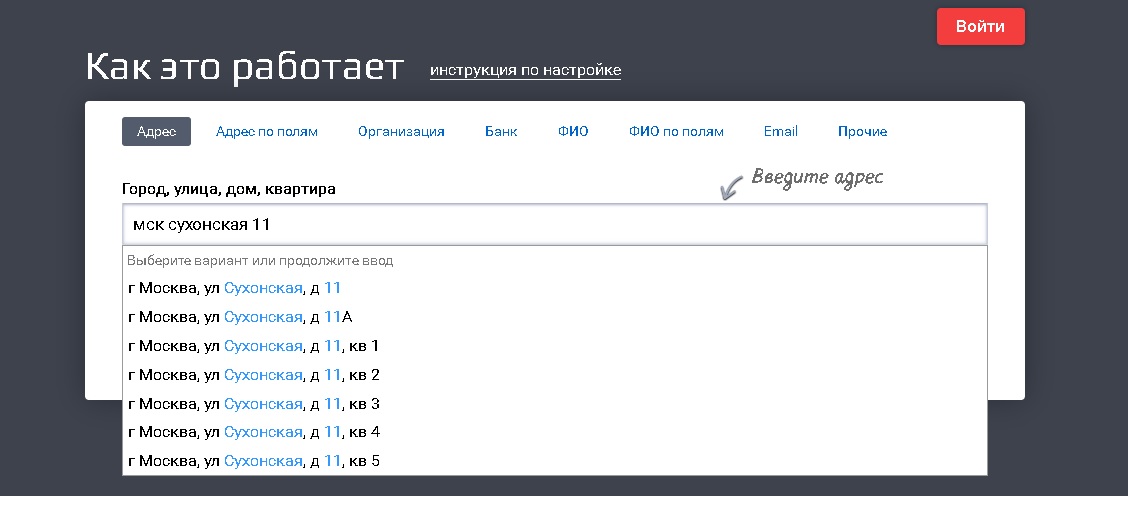This screenshot has height=528, width=1128.
Task: Click the Введите адрес arrow hint
Action: tap(803, 179)
